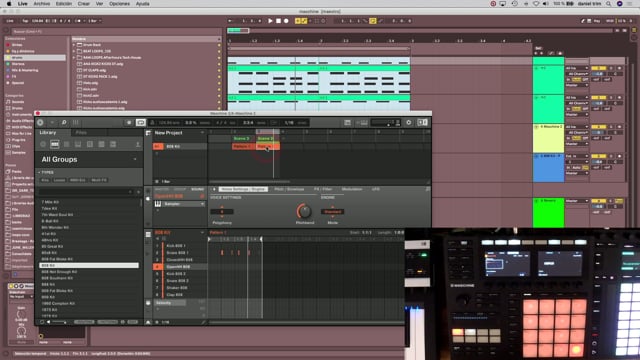Open the Opciones menu in Live
640x360 pixels.
pyautogui.click(x=119, y=4)
